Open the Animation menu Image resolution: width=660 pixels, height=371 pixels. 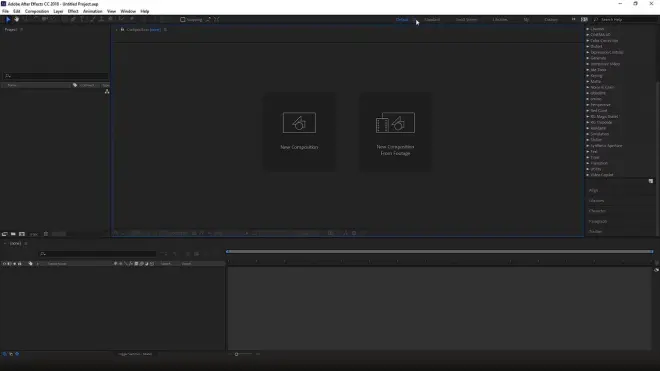pos(93,11)
